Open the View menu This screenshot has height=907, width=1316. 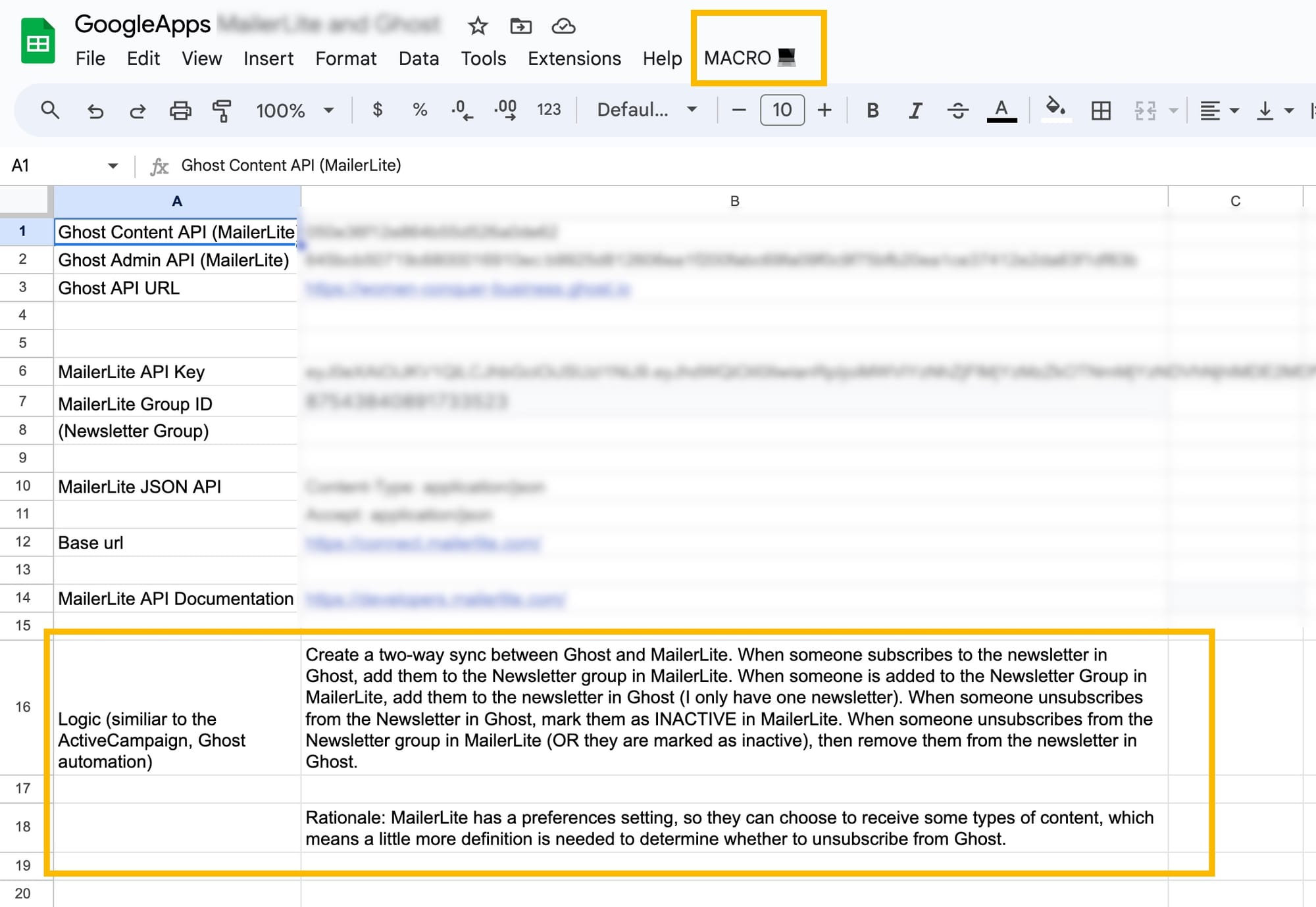(201, 59)
